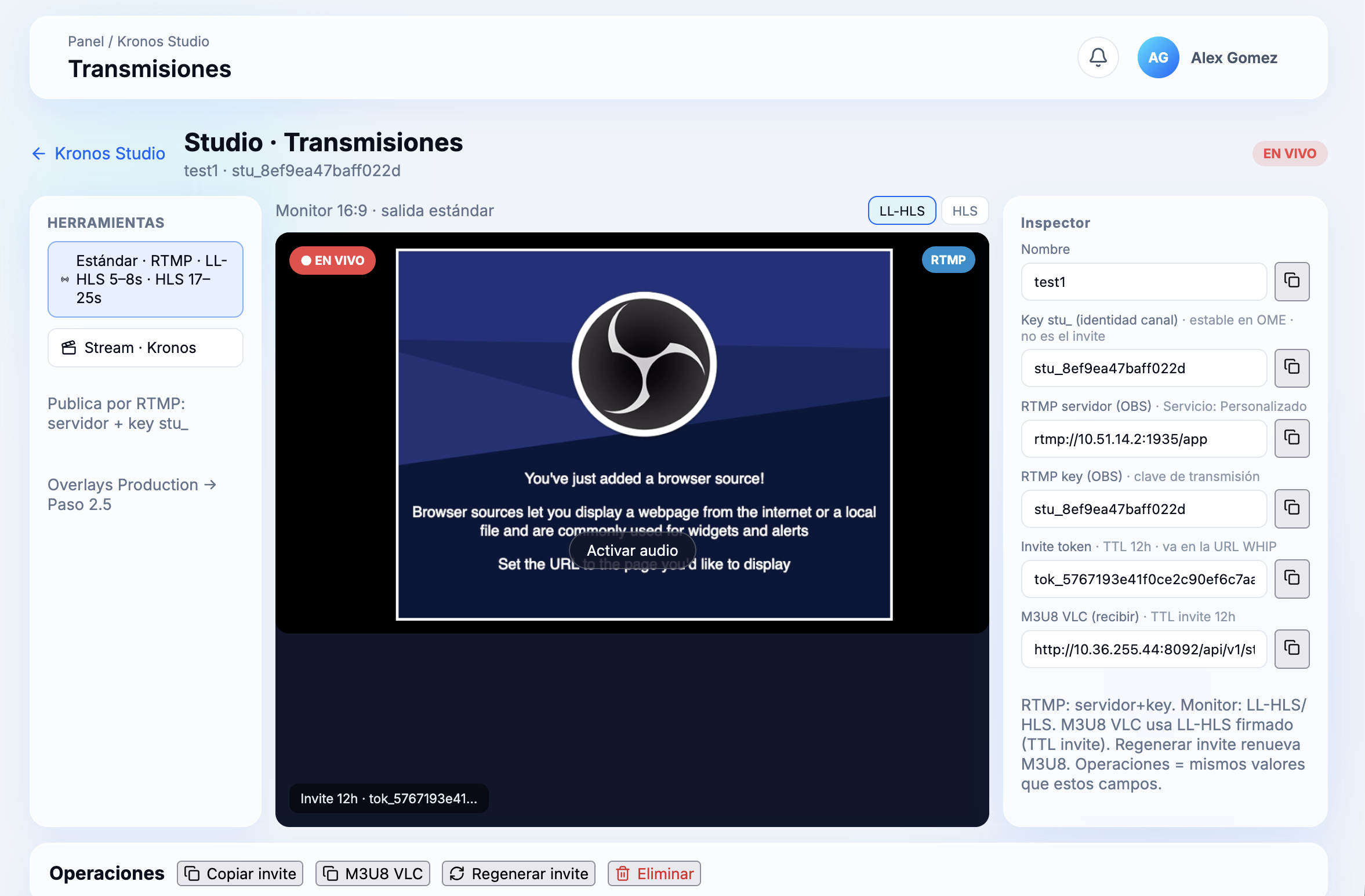Click the 'Operaciones' heading
1365x896 pixels.
click(107, 873)
